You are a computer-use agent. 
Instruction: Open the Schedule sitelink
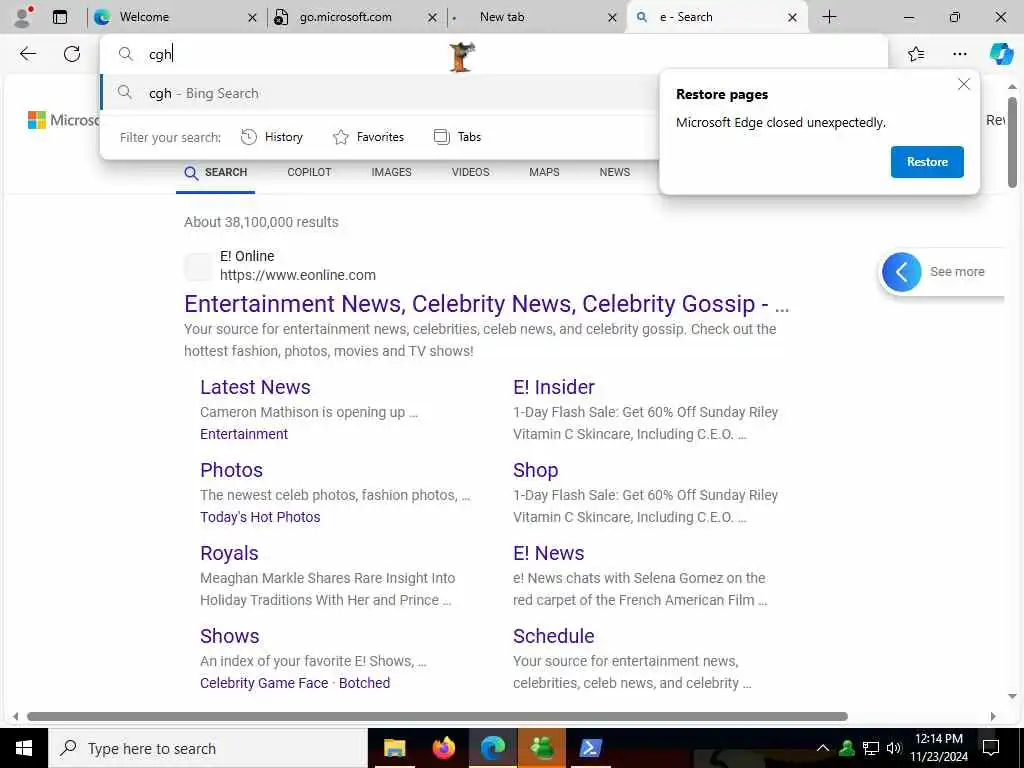(x=554, y=636)
